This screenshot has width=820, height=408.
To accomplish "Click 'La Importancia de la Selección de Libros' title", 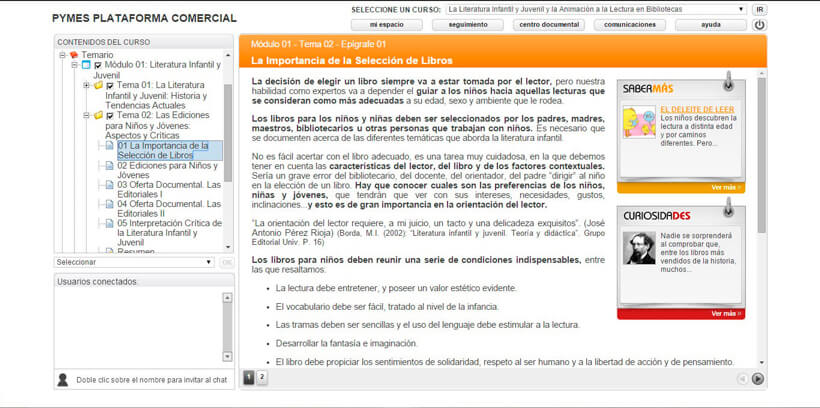I will 351,61.
